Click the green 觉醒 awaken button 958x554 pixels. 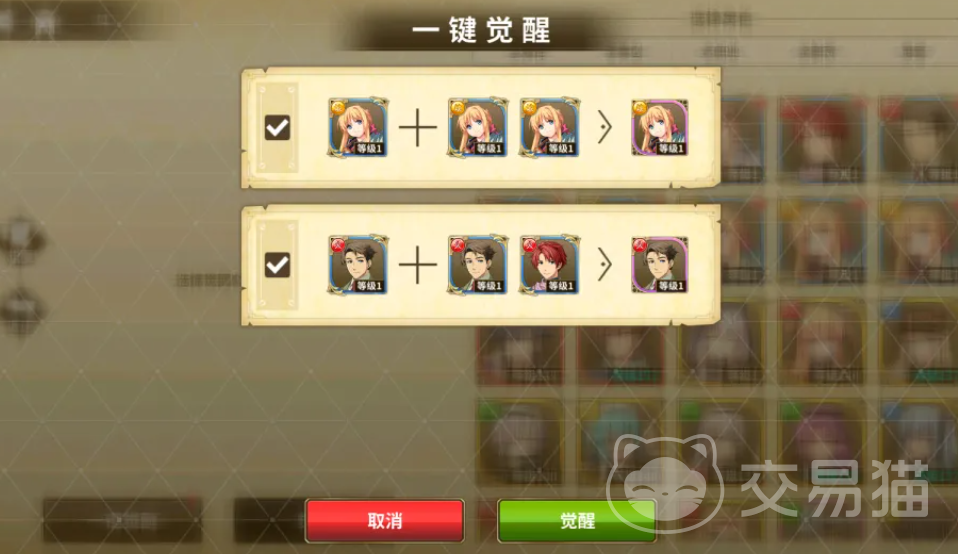pos(577,520)
